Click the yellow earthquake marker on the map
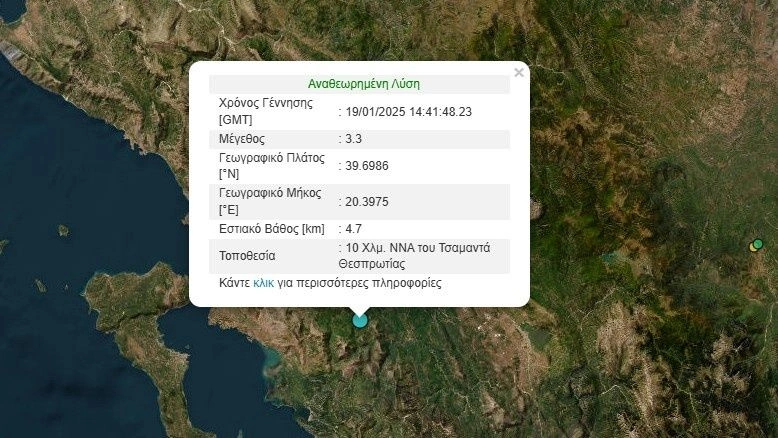Viewport: 778px width, 438px height. click(752, 247)
